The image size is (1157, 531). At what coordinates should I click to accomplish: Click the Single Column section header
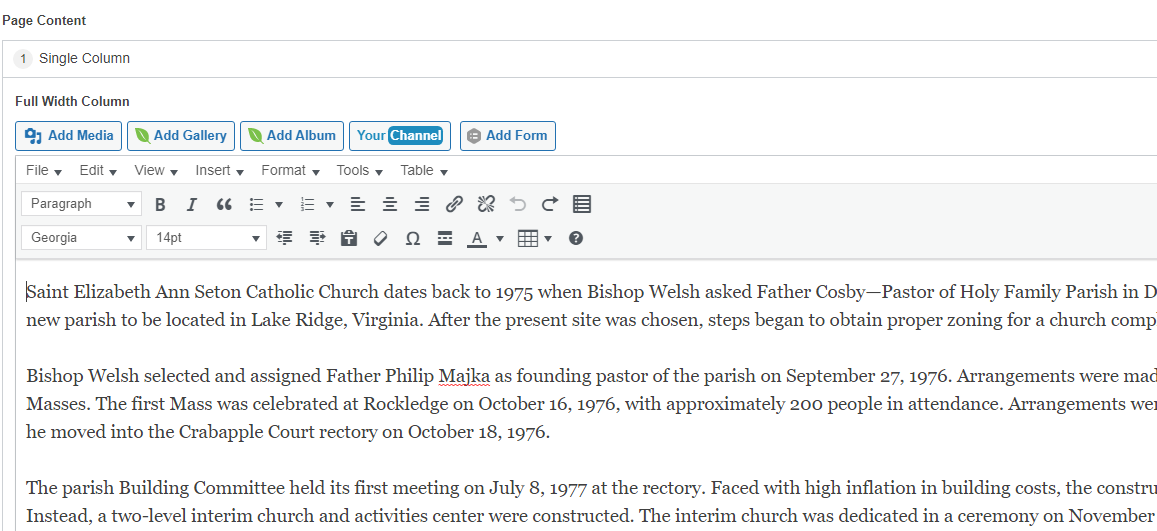pyautogui.click(x=84, y=59)
